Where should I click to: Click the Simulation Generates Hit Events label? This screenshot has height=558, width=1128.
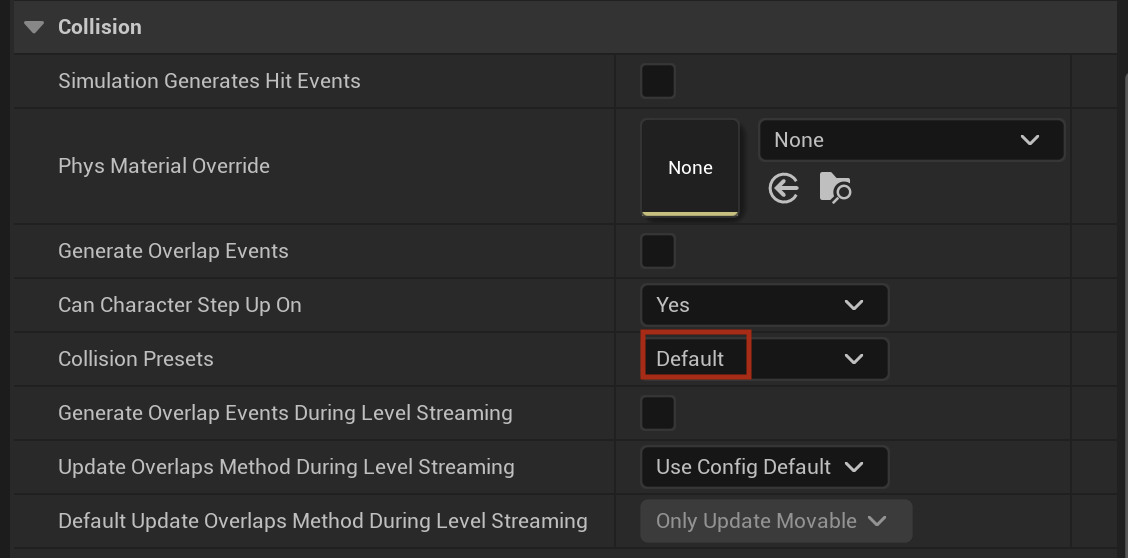(209, 81)
